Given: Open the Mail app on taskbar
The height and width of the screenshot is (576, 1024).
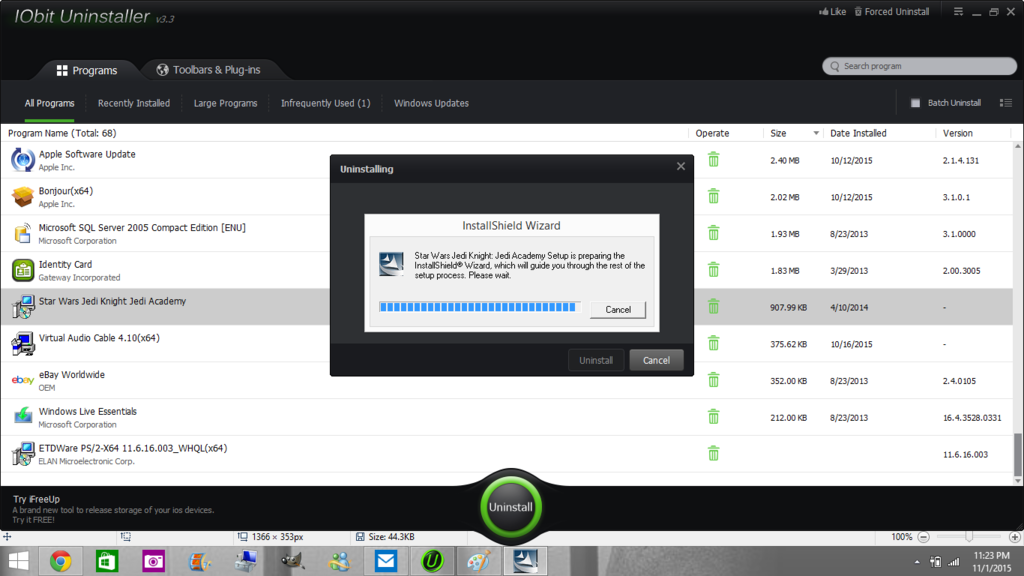Looking at the screenshot, I should click(x=386, y=561).
